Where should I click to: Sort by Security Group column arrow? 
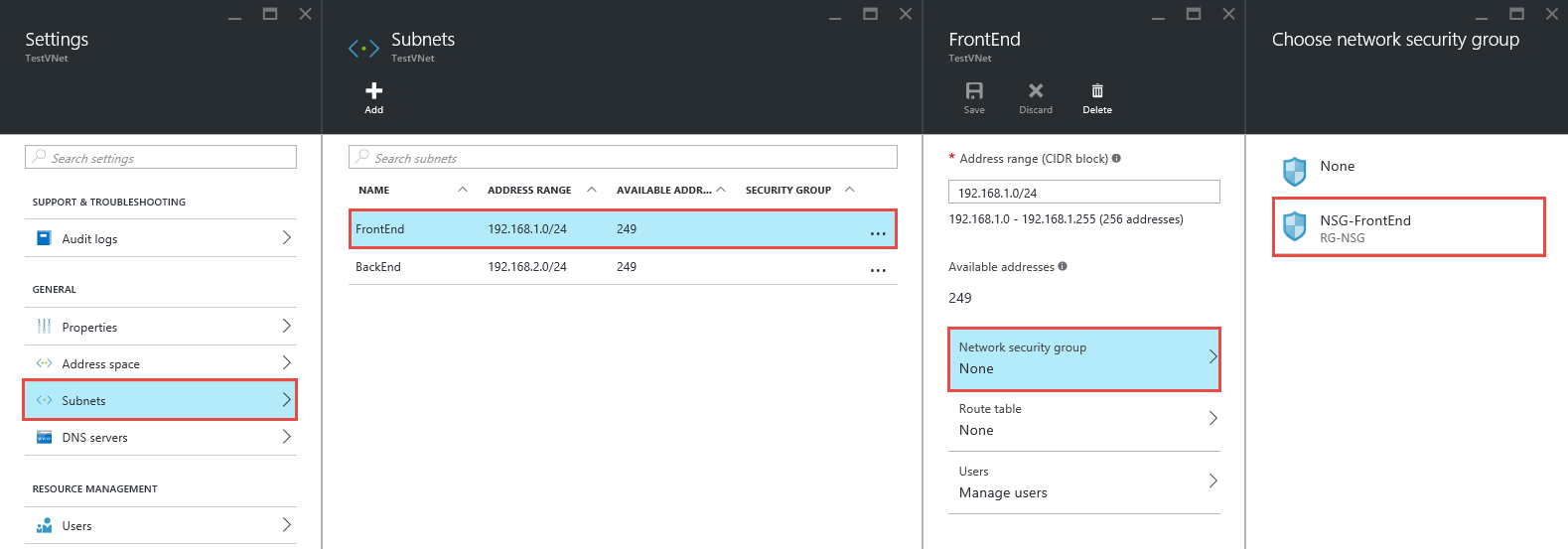click(x=850, y=190)
